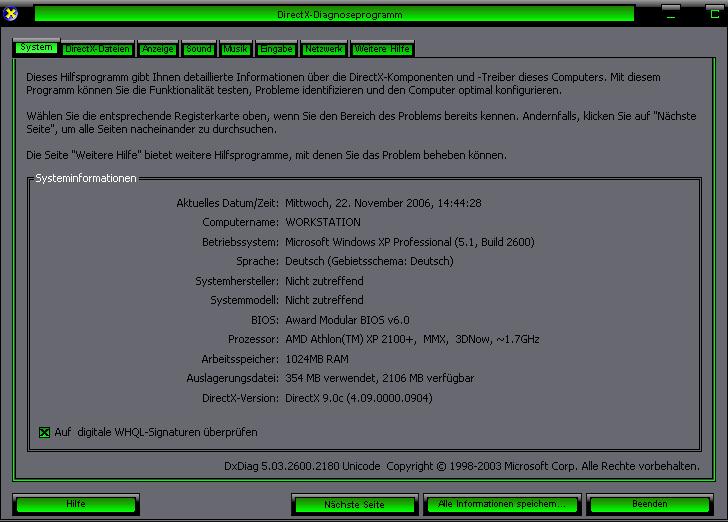Image resolution: width=728 pixels, height=522 pixels.
Task: Click the DxDiag 5.03.2600.2180 copyright line
Action: click(x=462, y=466)
